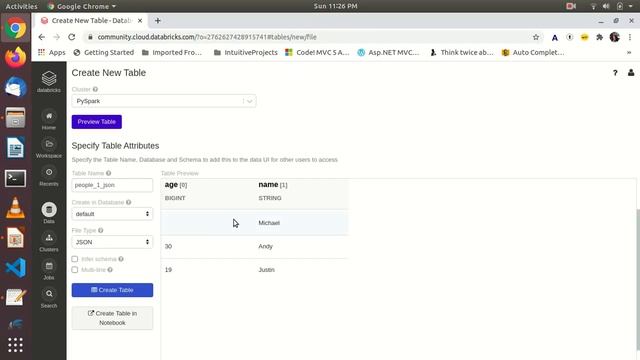Open the Databricks logo in sidebar
This screenshot has width=640, height=360.
49,81
